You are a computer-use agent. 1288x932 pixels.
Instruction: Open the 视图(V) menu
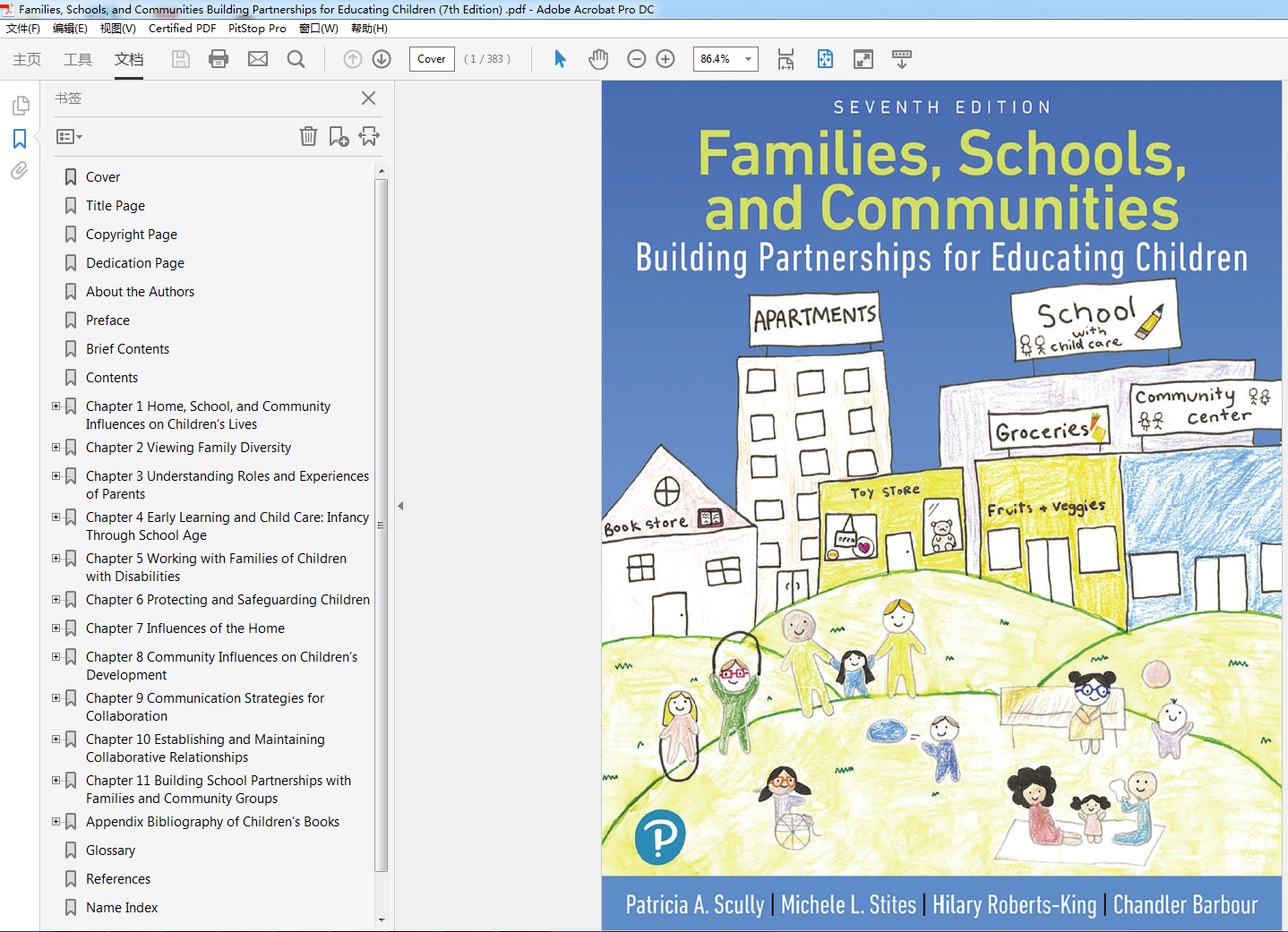point(118,29)
